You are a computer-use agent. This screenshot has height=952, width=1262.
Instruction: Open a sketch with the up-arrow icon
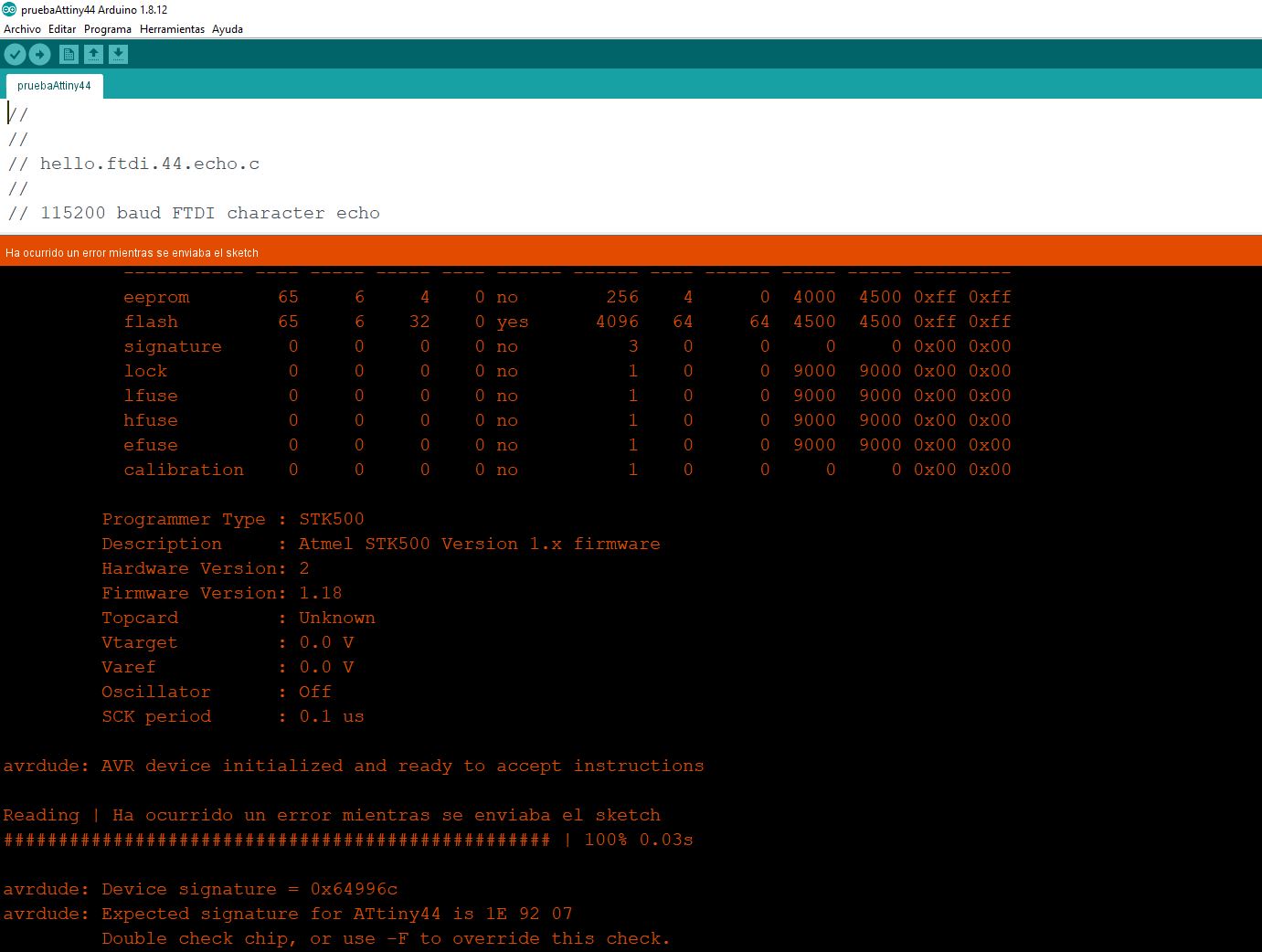(93, 55)
